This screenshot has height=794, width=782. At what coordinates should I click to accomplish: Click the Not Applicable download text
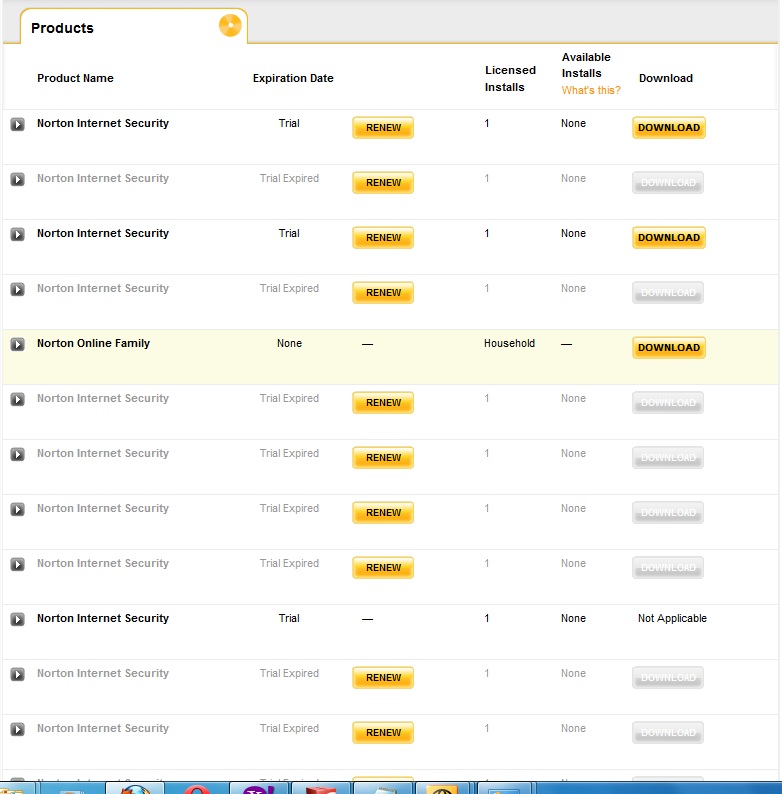point(672,618)
